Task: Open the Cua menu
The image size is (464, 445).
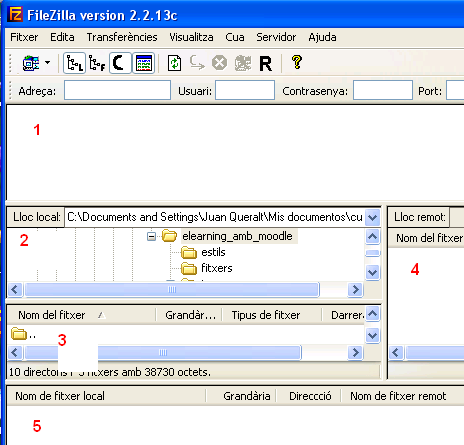Action: 235,37
